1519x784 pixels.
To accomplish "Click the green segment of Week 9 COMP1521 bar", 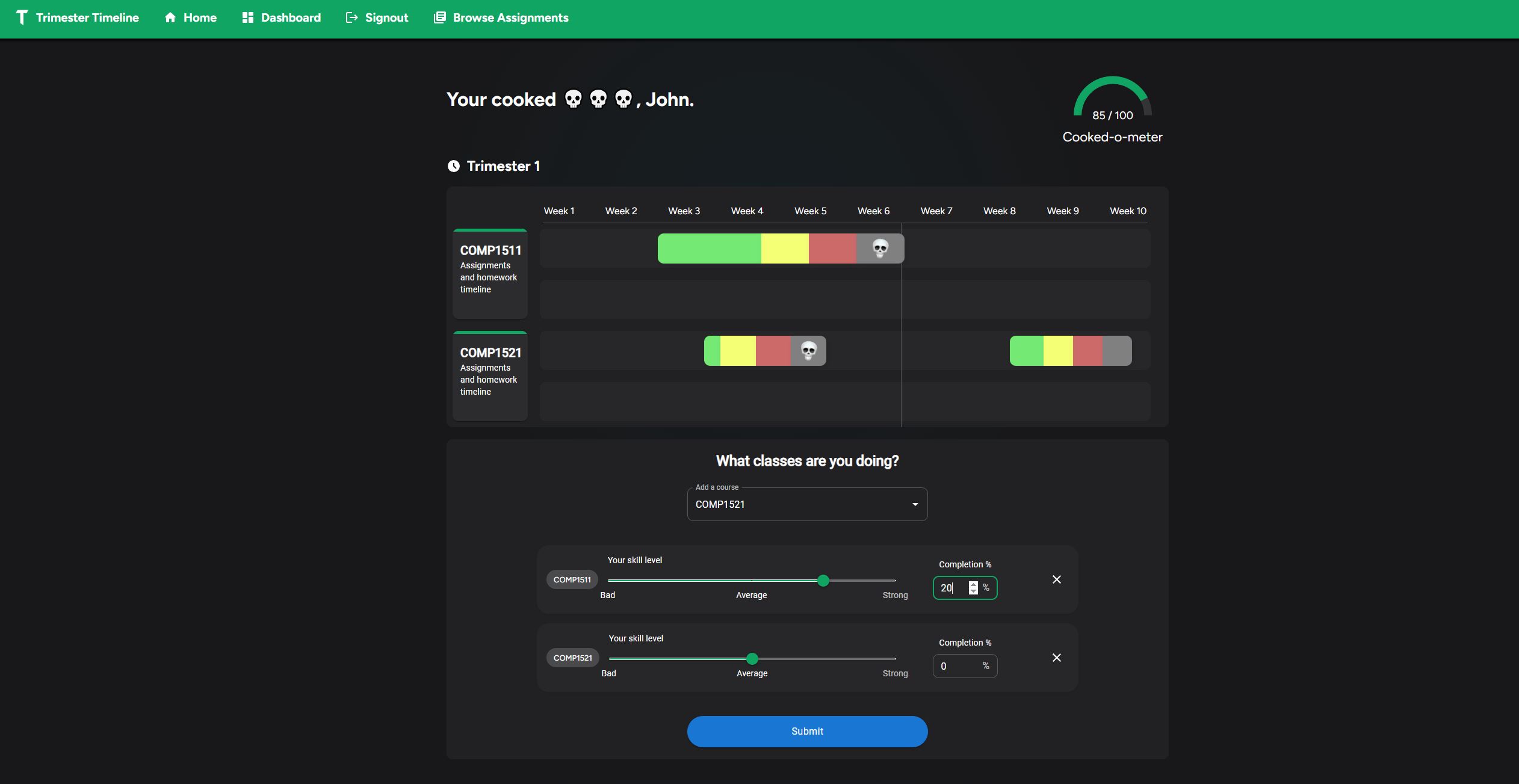I will 1026,351.
